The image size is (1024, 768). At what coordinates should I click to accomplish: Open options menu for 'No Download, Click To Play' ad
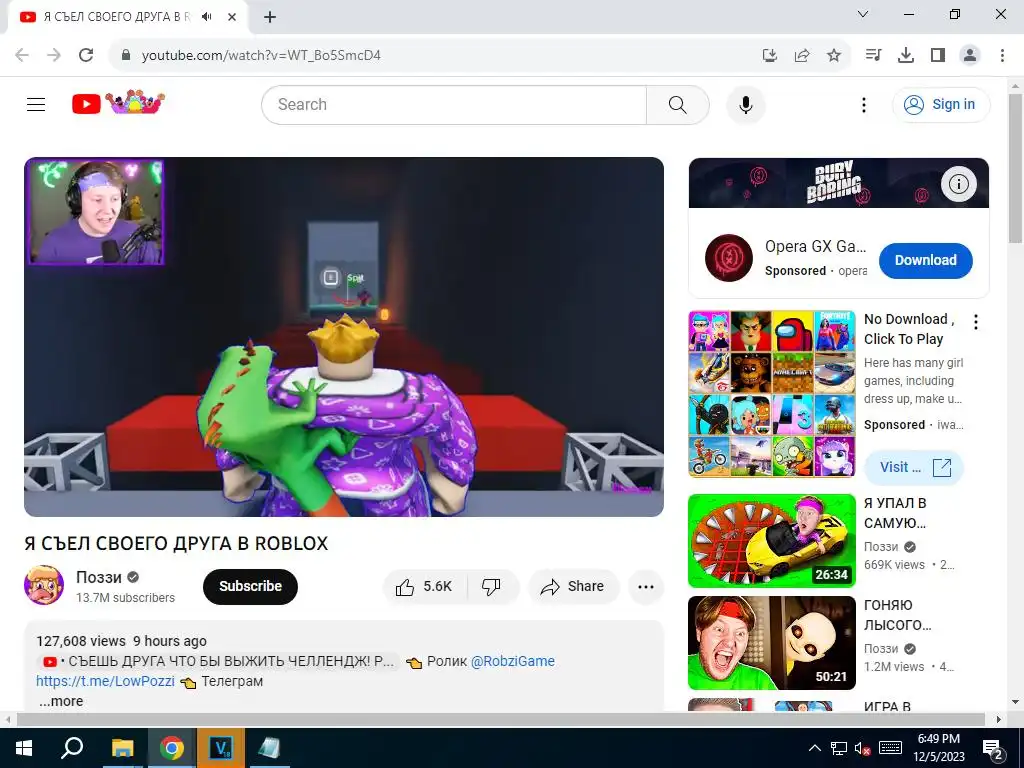tap(976, 322)
